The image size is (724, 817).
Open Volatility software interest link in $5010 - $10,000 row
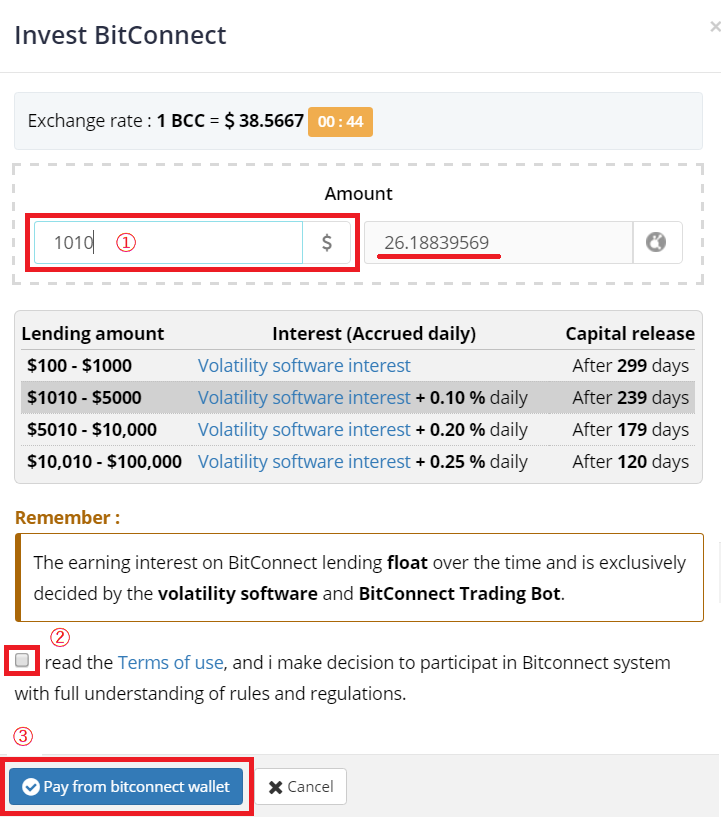(304, 430)
